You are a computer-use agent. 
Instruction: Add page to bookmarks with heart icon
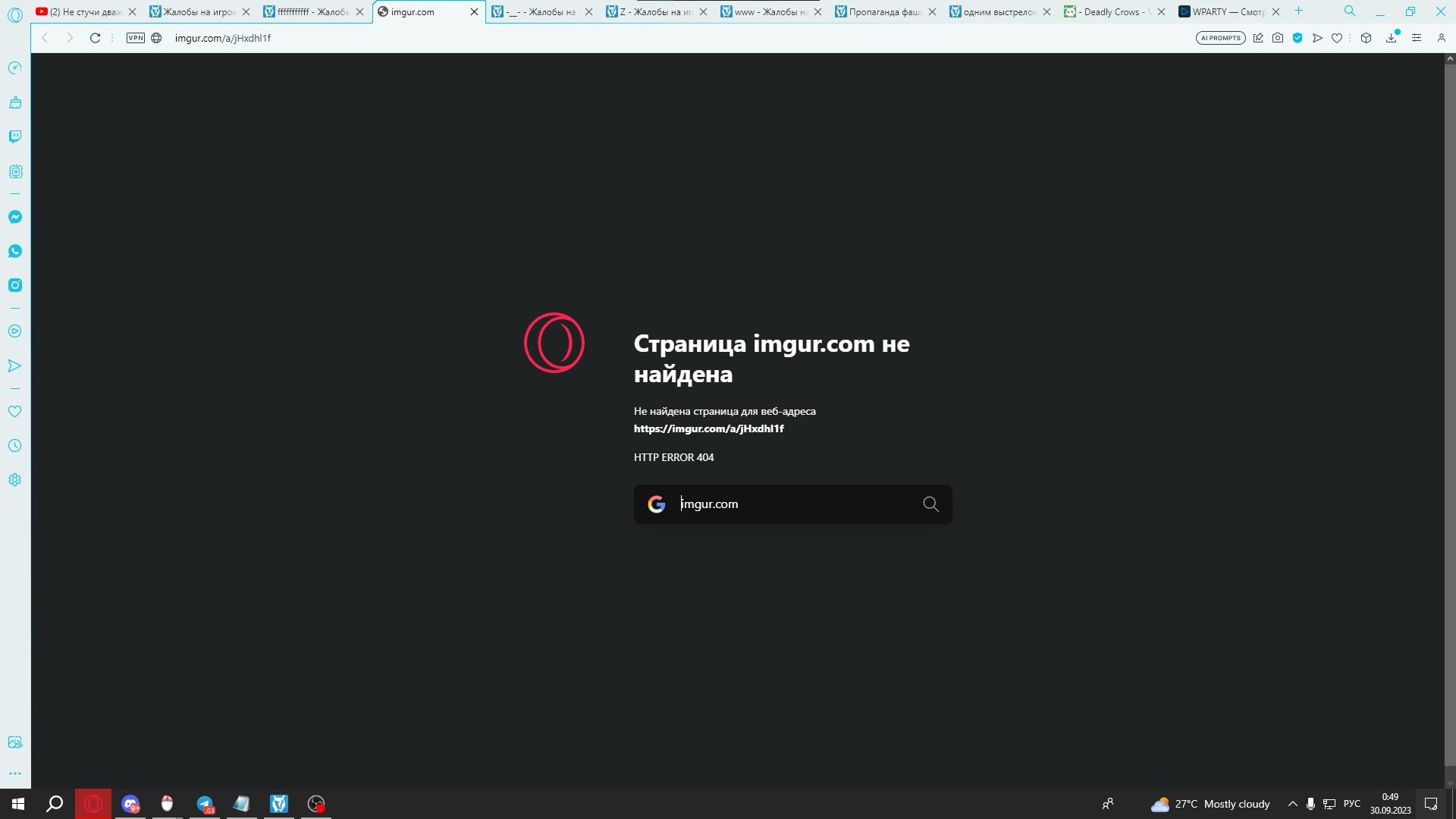1337,38
